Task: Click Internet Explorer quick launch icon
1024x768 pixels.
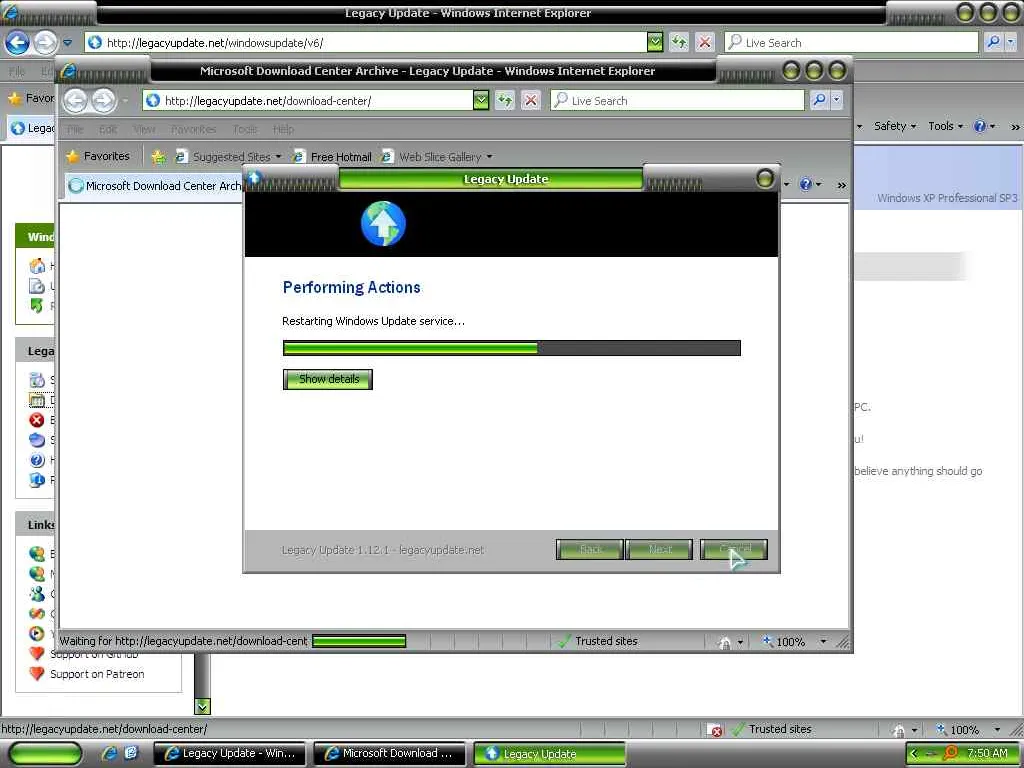Action: [109, 754]
